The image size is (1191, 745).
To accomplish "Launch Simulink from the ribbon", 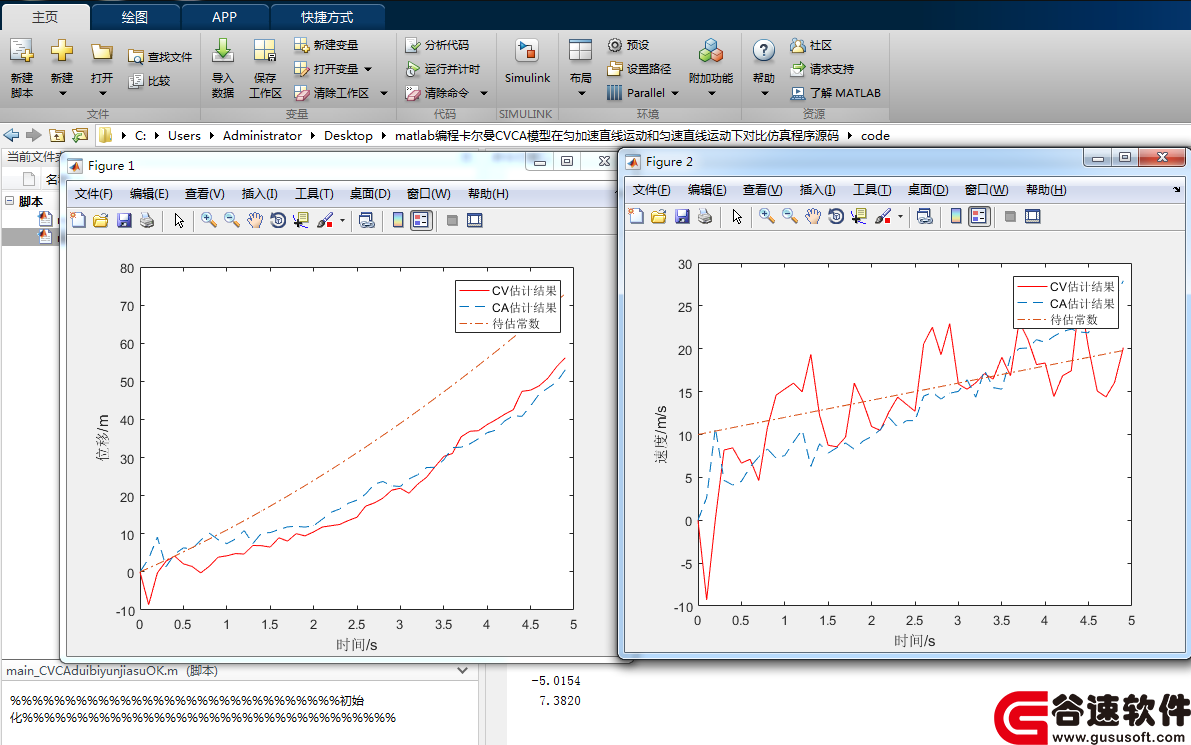I will [527, 62].
